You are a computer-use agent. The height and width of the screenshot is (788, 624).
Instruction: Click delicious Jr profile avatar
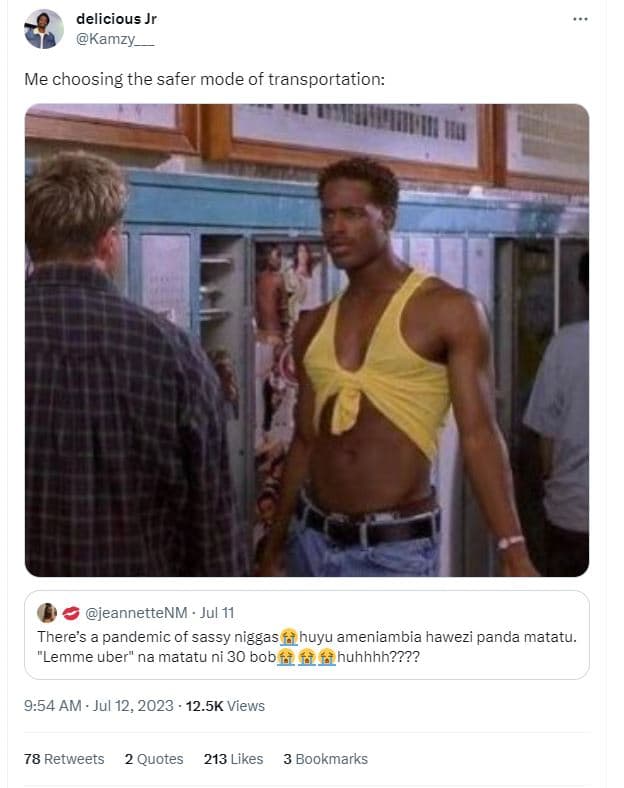(44, 29)
